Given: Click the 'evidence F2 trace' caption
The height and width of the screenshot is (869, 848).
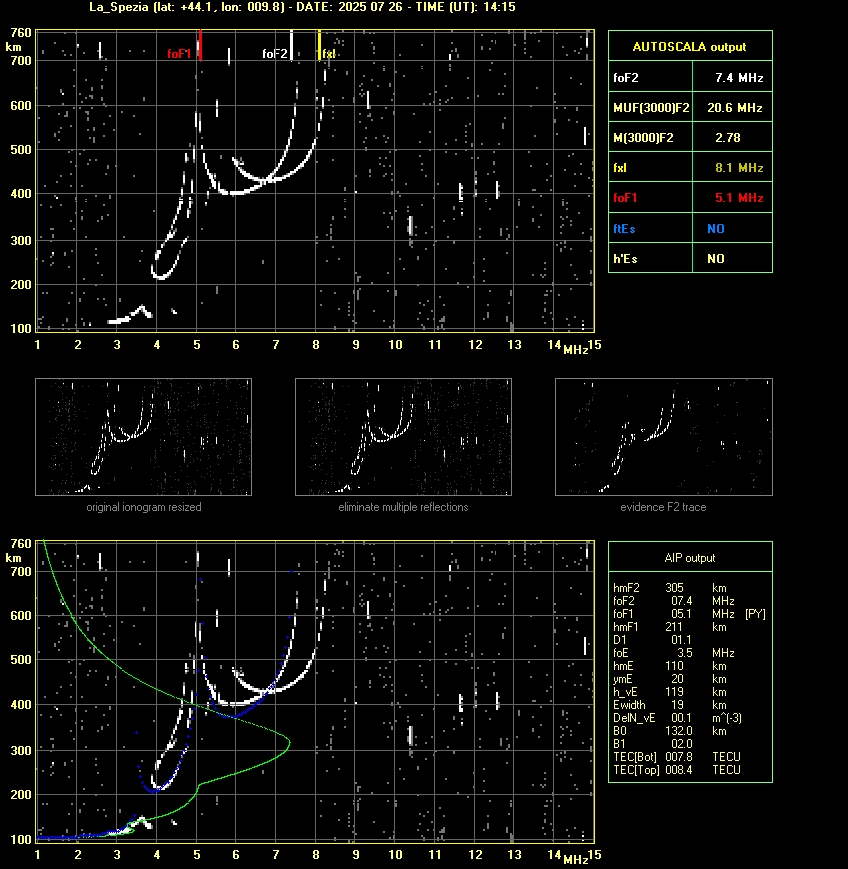Looking at the screenshot, I should (663, 507).
